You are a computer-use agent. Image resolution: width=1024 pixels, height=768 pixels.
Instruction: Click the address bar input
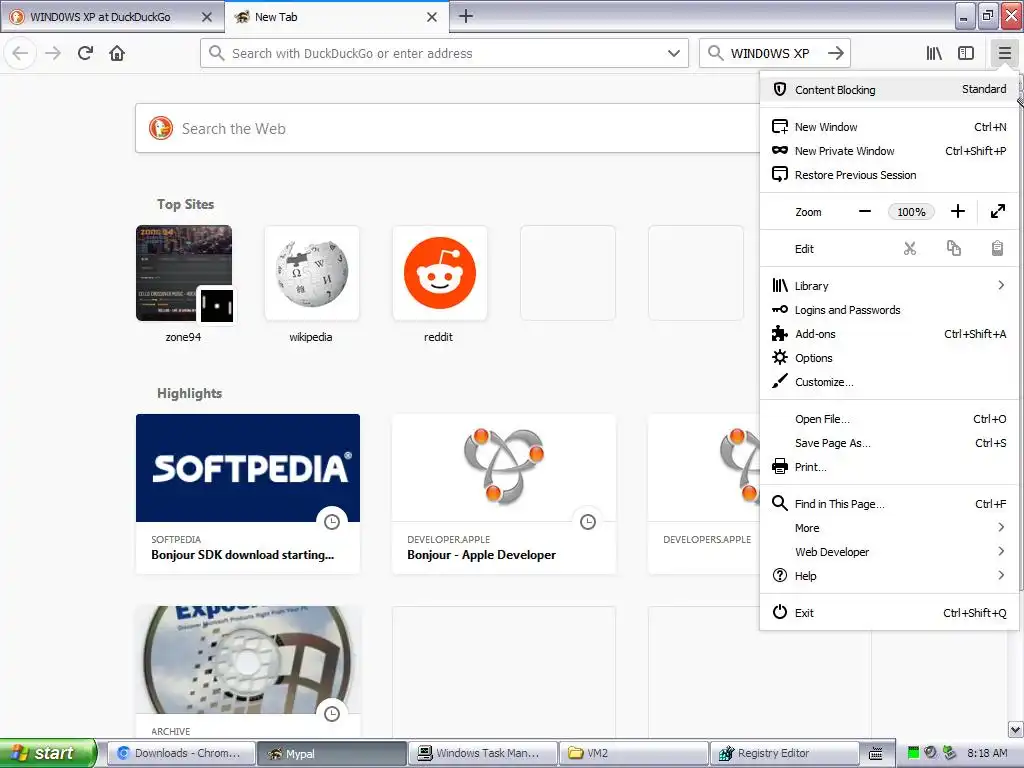pos(444,53)
